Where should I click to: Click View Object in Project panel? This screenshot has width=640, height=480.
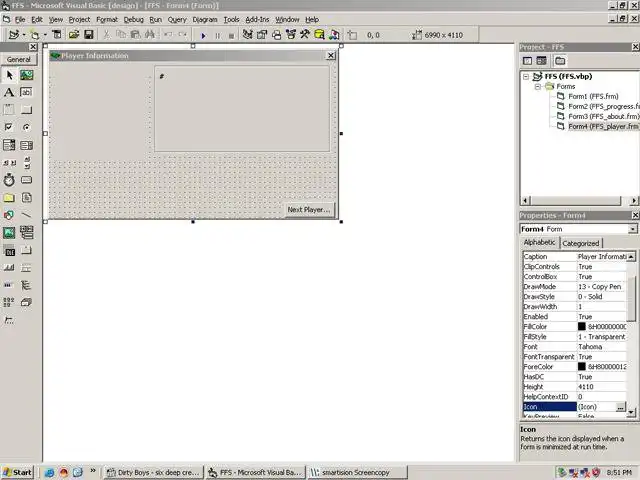(x=542, y=61)
